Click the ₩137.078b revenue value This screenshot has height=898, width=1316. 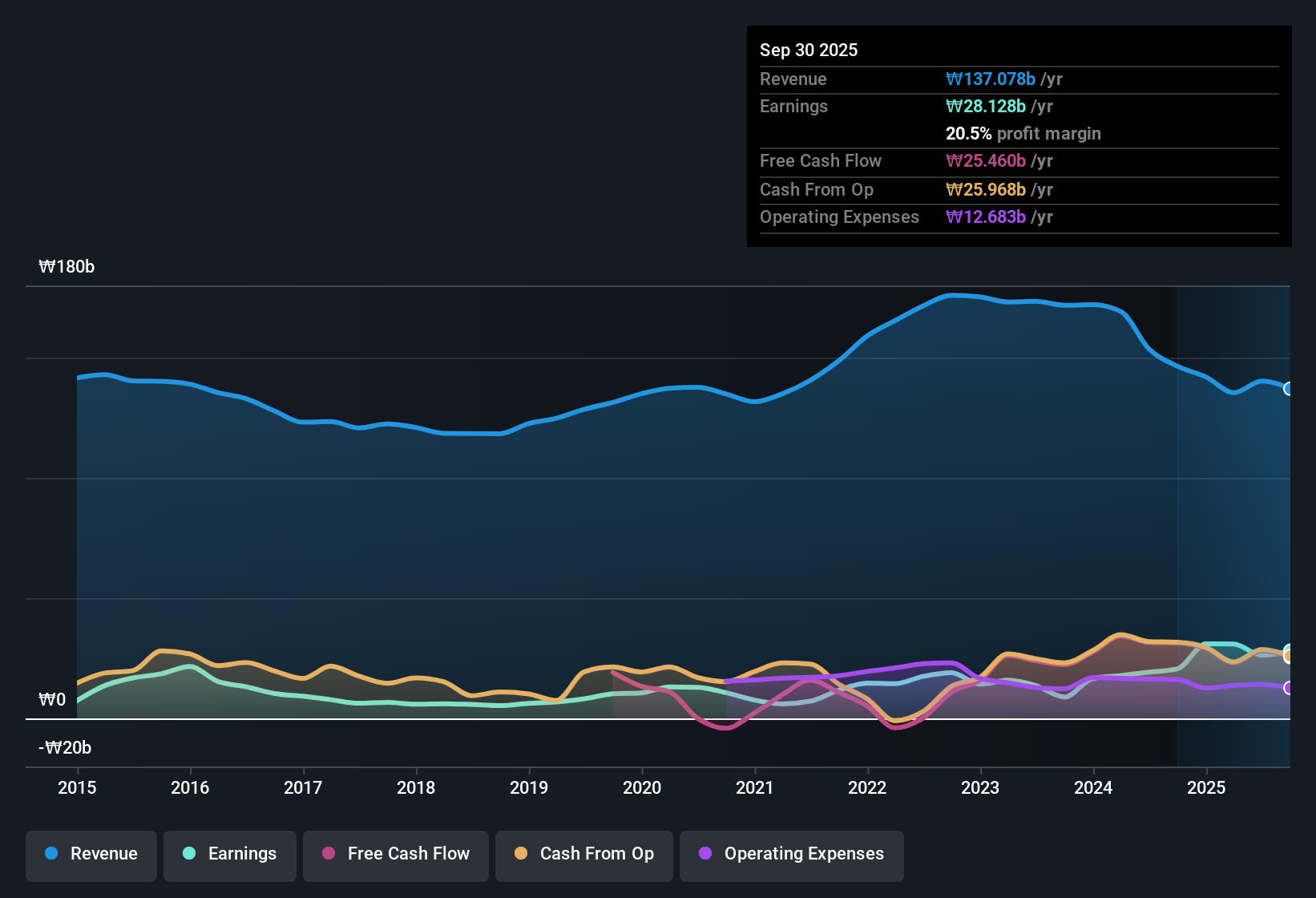990,79
